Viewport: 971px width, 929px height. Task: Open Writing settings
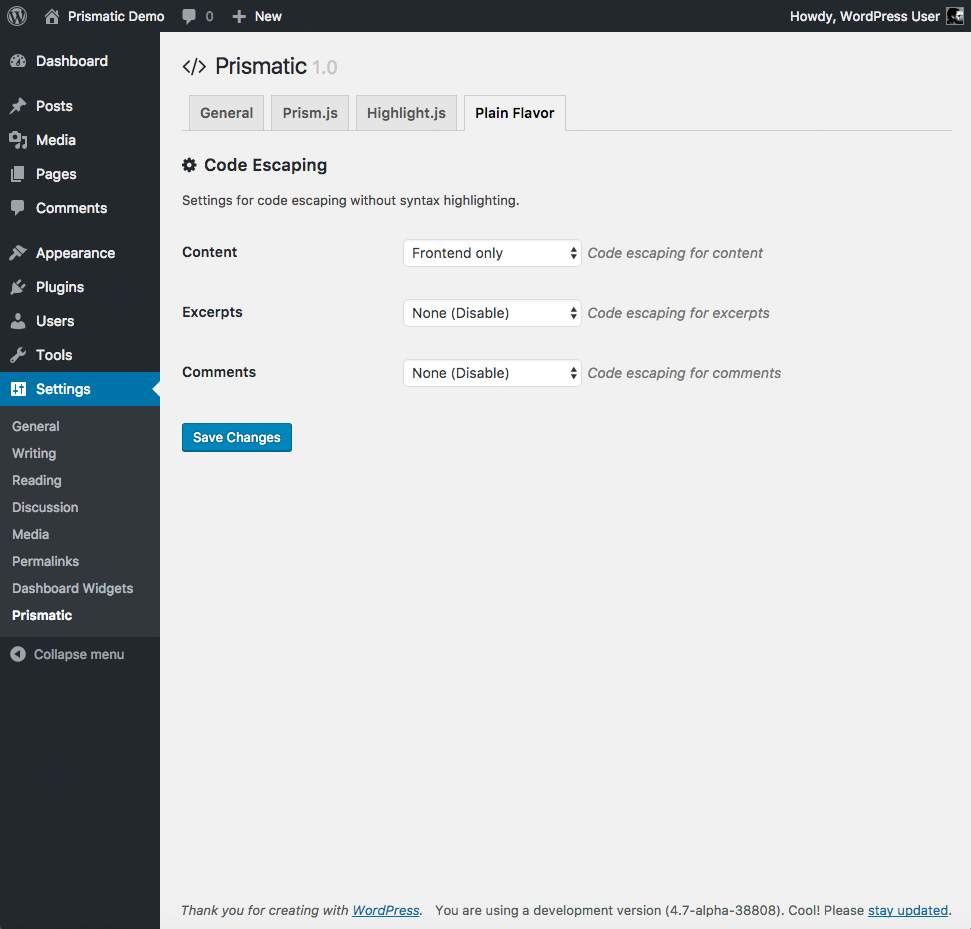[x=34, y=453]
